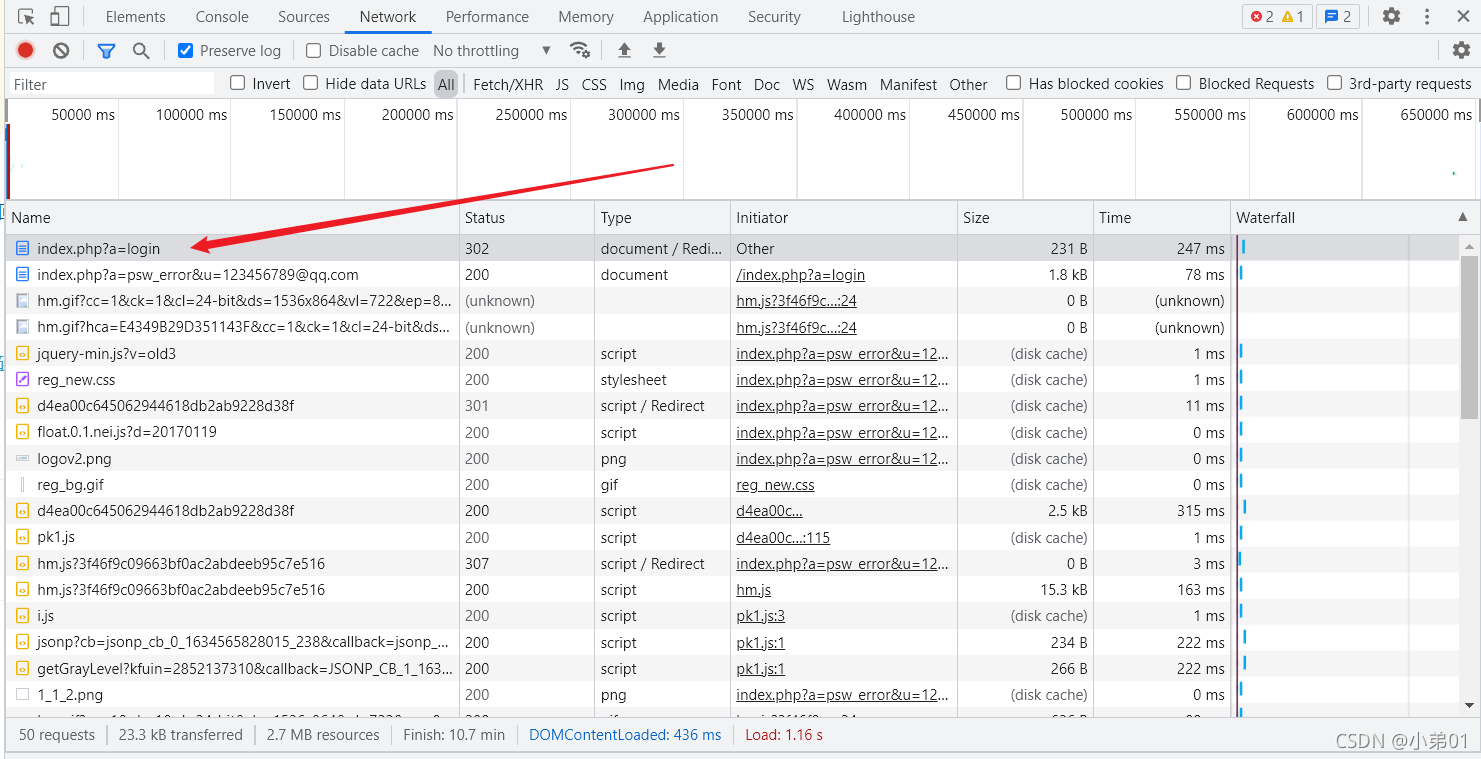Toggle the network filter bar
The width and height of the screenshot is (1481, 759).
click(106, 50)
